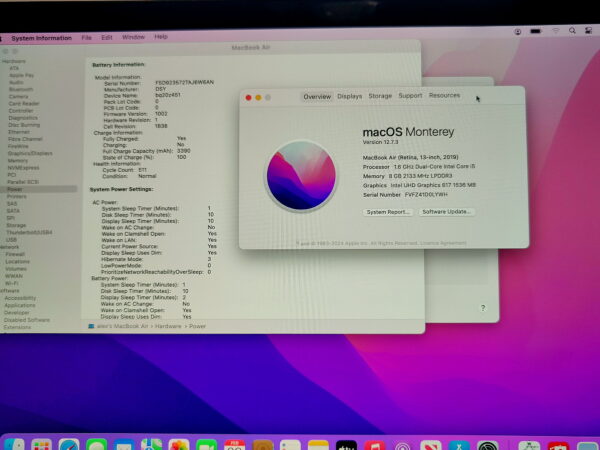Open Notes from the dock
Image resolution: width=600 pixels, height=450 pixels.
318,445
